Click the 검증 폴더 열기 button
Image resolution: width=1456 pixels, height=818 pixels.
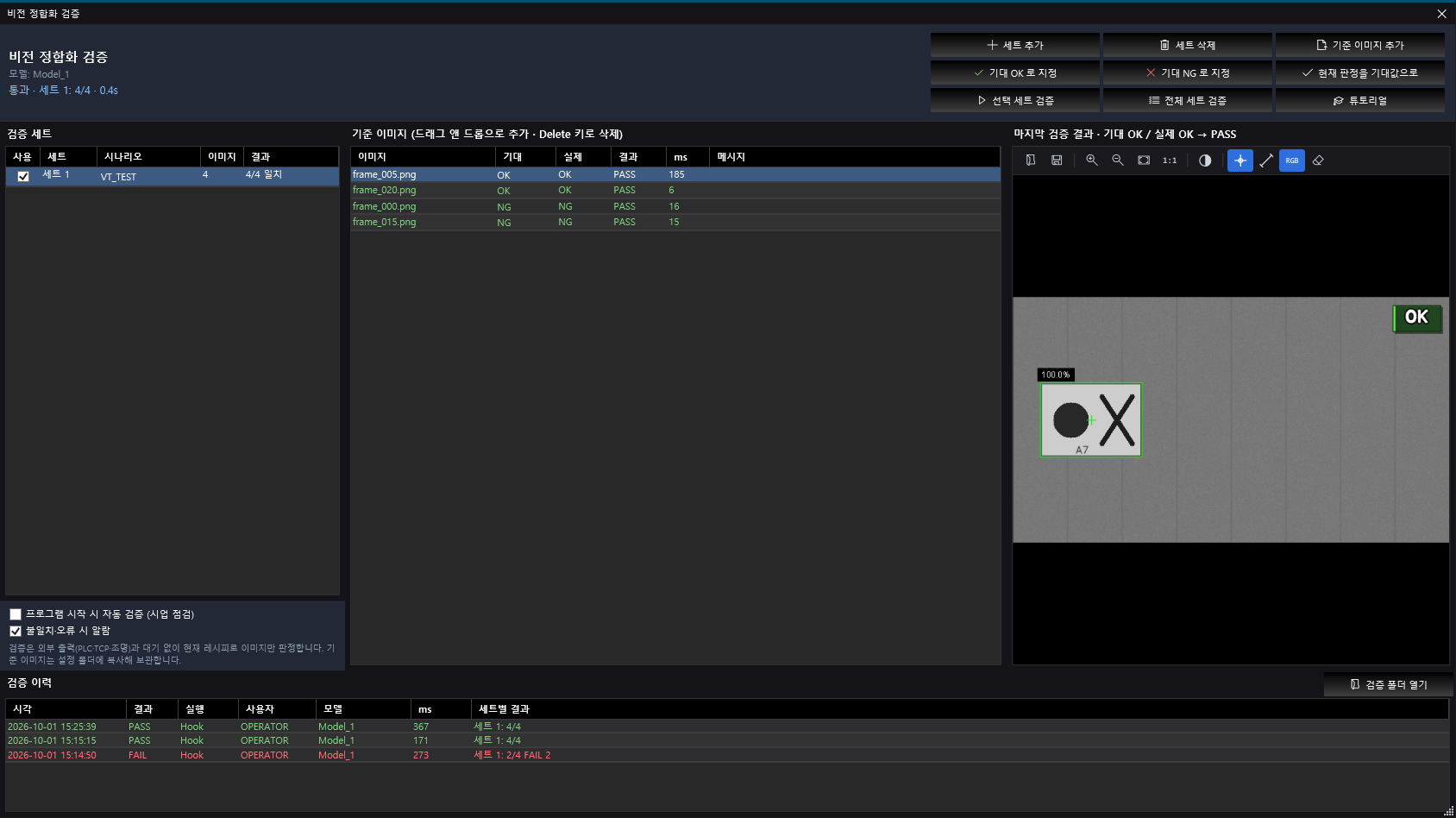(1389, 685)
